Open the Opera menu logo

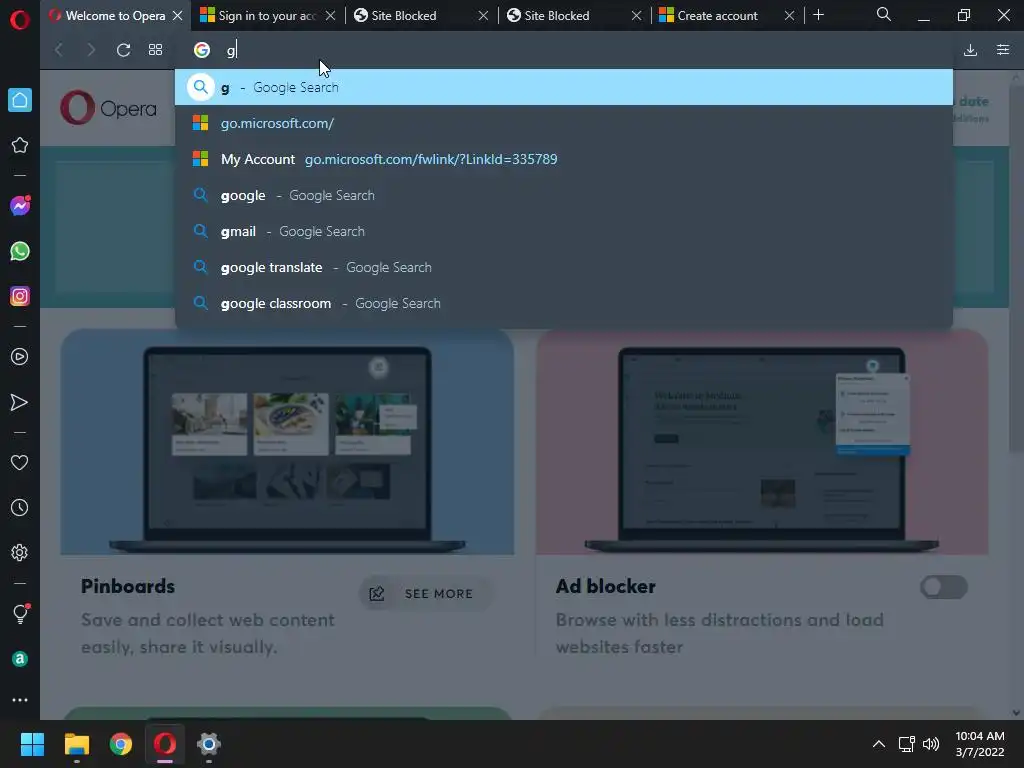[20, 20]
